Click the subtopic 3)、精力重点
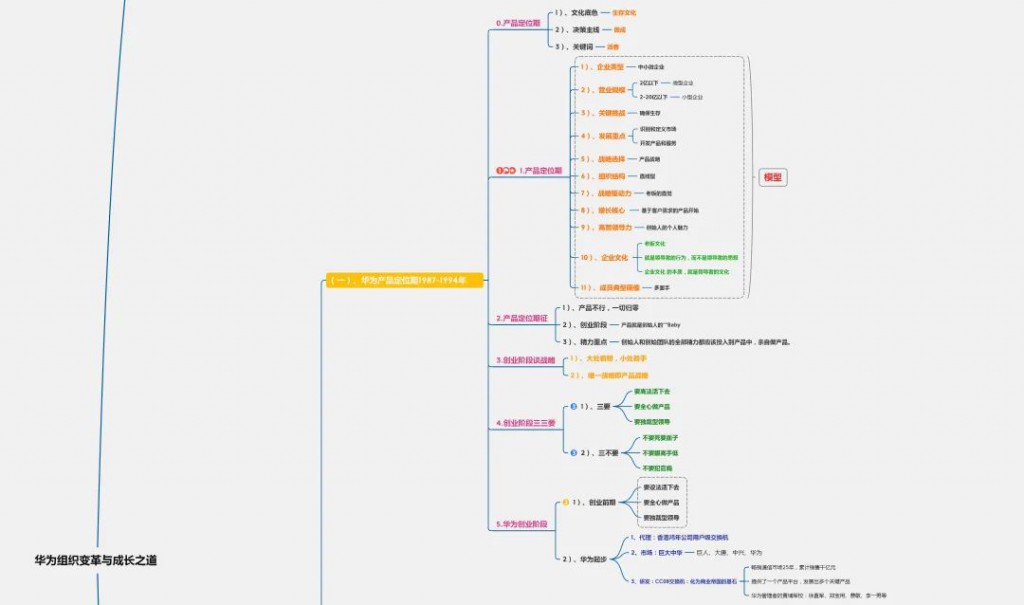This screenshot has height=605, width=1024. pos(584,342)
